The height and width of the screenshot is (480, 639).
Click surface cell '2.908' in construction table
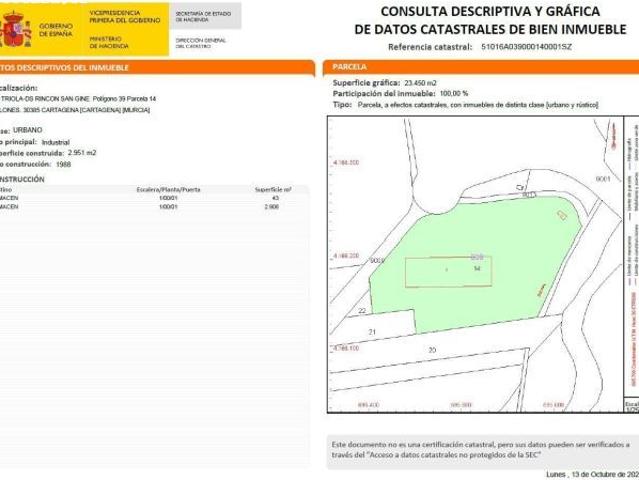click(271, 207)
